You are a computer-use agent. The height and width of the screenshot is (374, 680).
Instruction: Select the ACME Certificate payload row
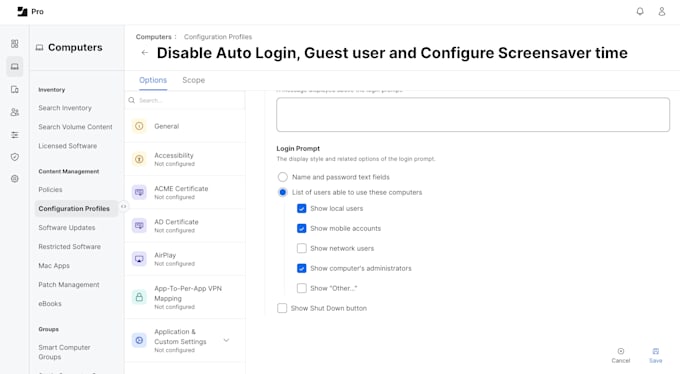coord(185,192)
